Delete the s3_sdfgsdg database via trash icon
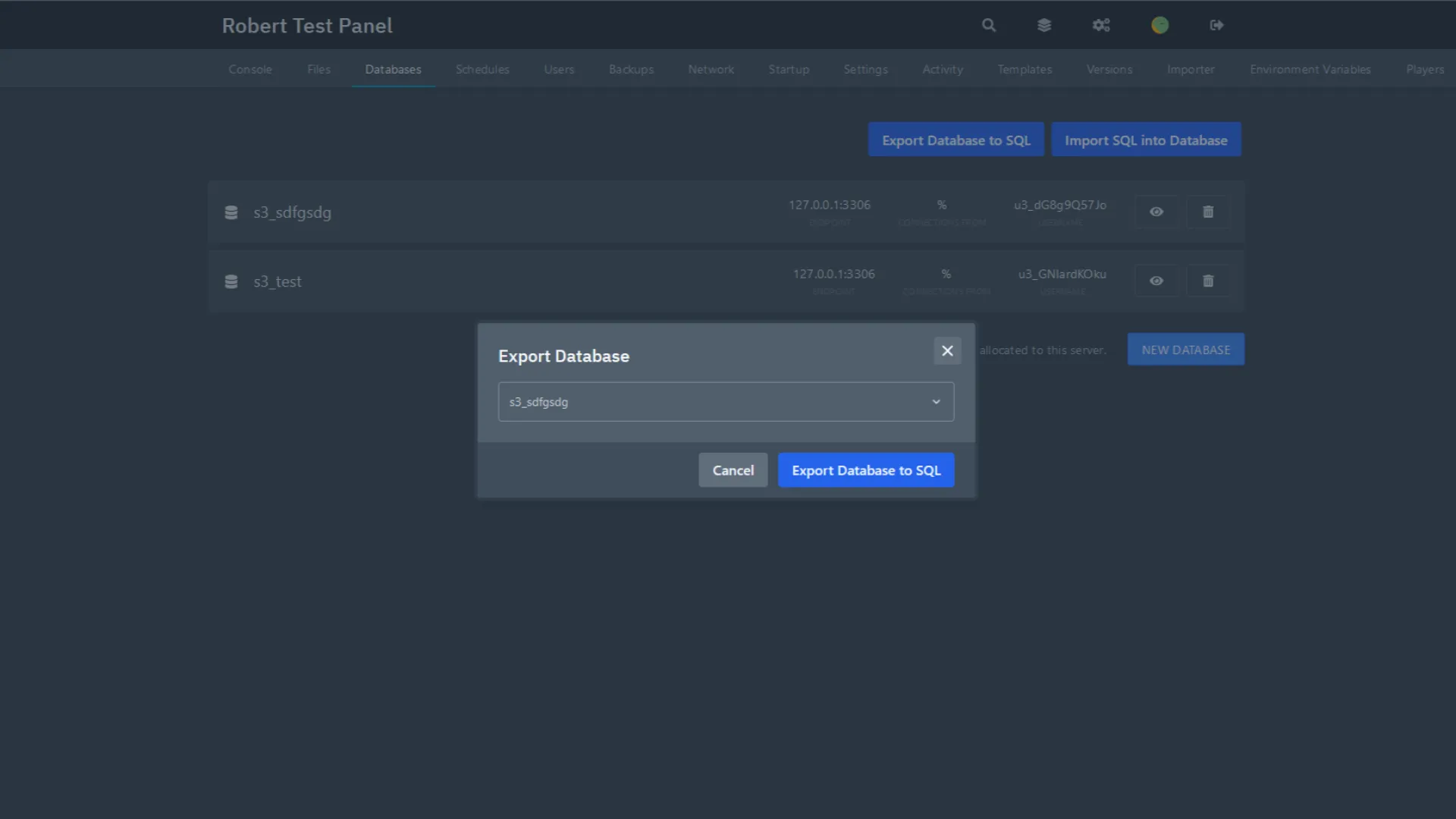Screen dimensions: 1456x819 coord(1207,212)
